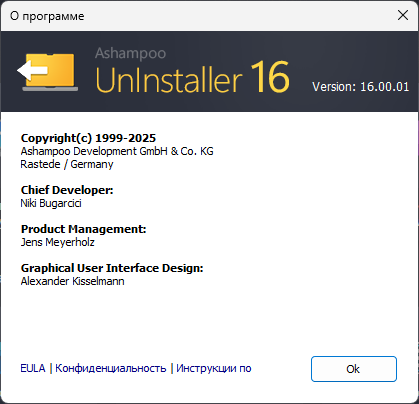Image resolution: width=419 pixels, height=404 pixels.
Task: Click the Product Management heading
Action: [83, 229]
